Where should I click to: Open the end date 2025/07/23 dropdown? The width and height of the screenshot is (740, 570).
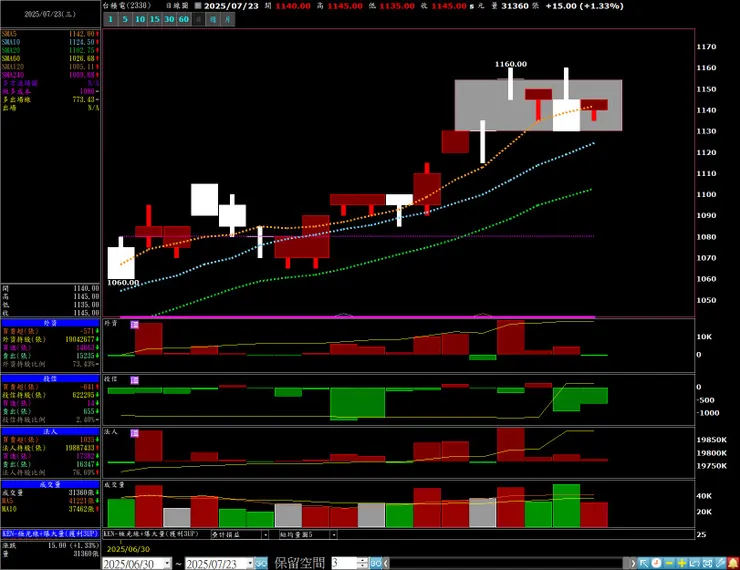point(250,563)
